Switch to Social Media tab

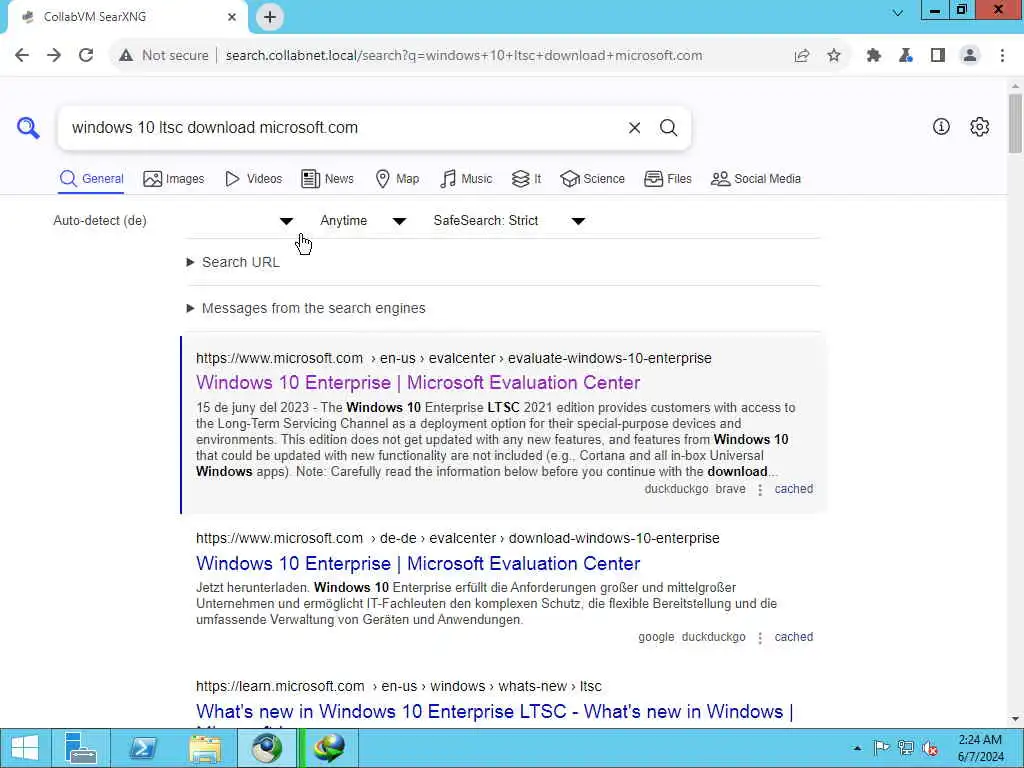pyautogui.click(x=756, y=179)
